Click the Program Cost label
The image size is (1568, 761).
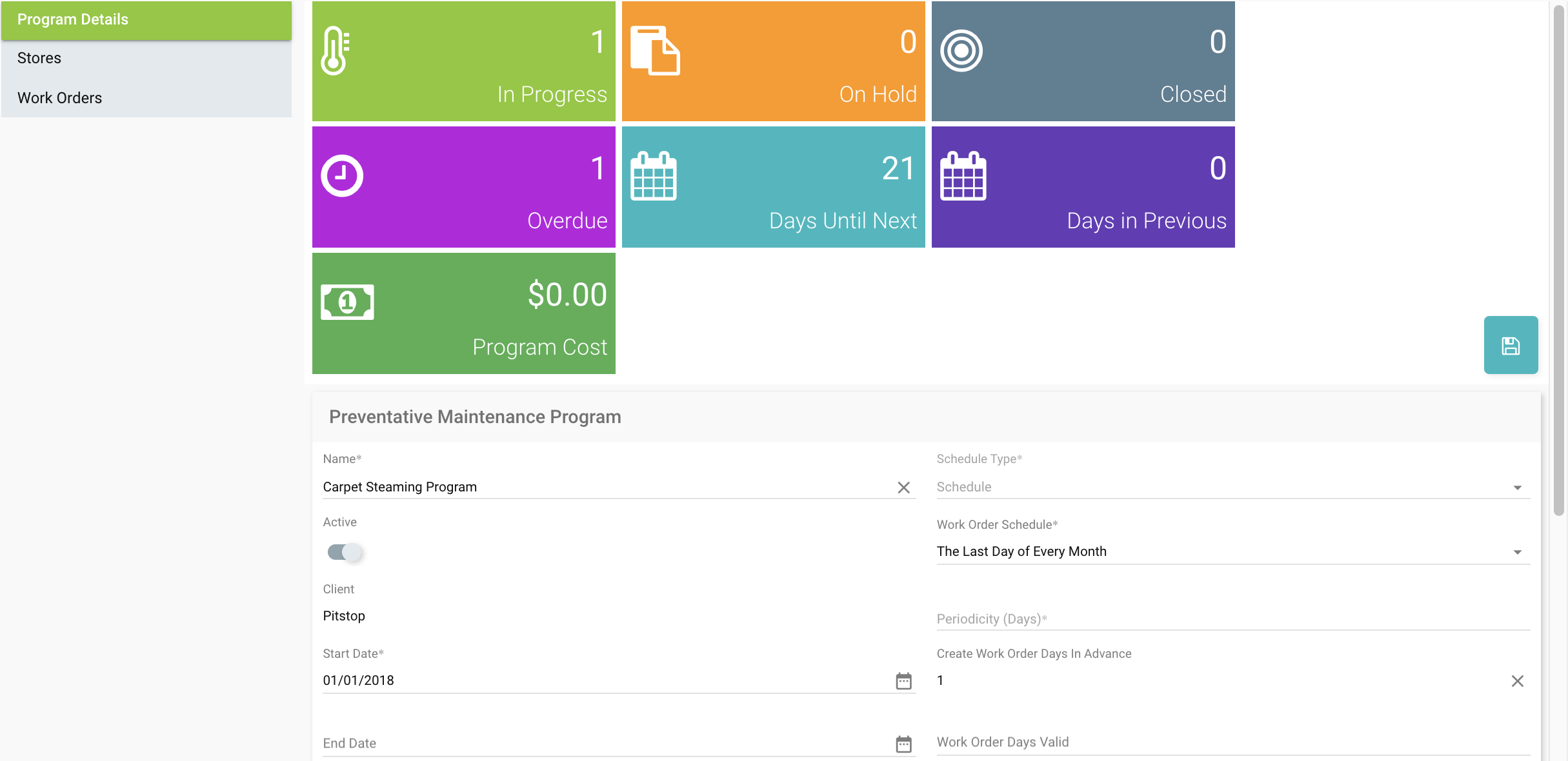539,347
